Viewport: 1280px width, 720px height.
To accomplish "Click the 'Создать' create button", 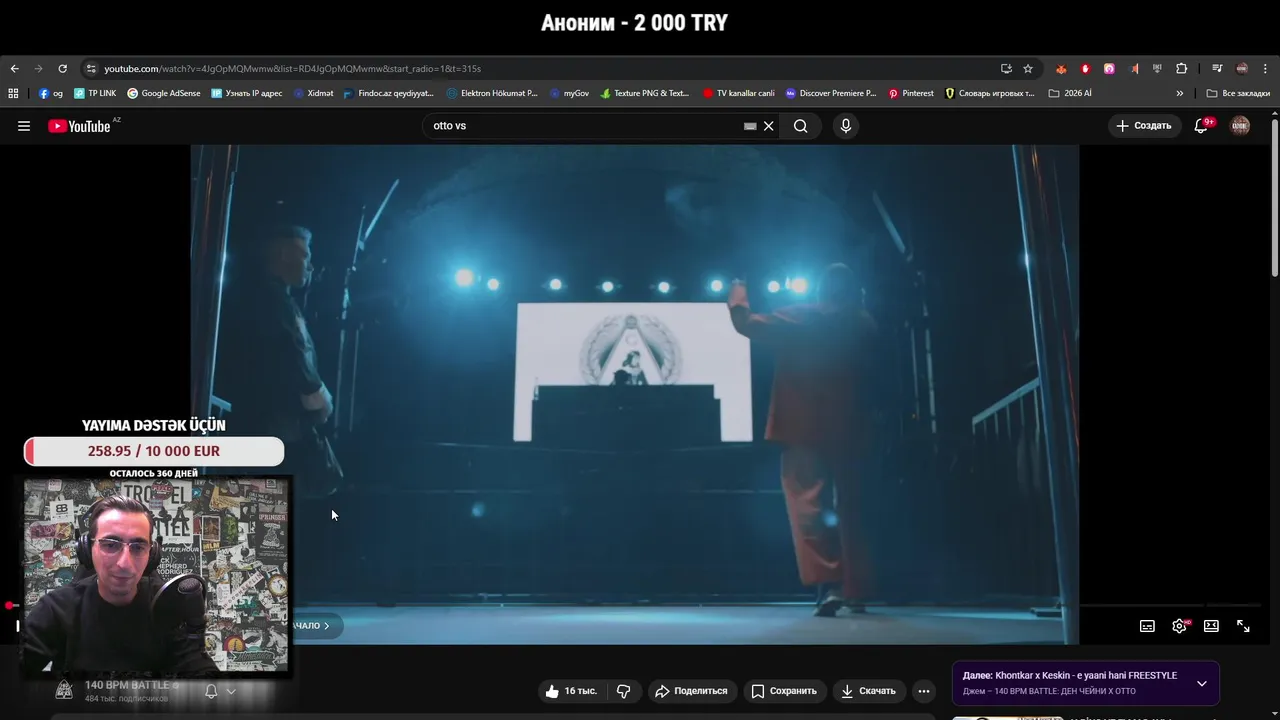I will tap(1144, 126).
